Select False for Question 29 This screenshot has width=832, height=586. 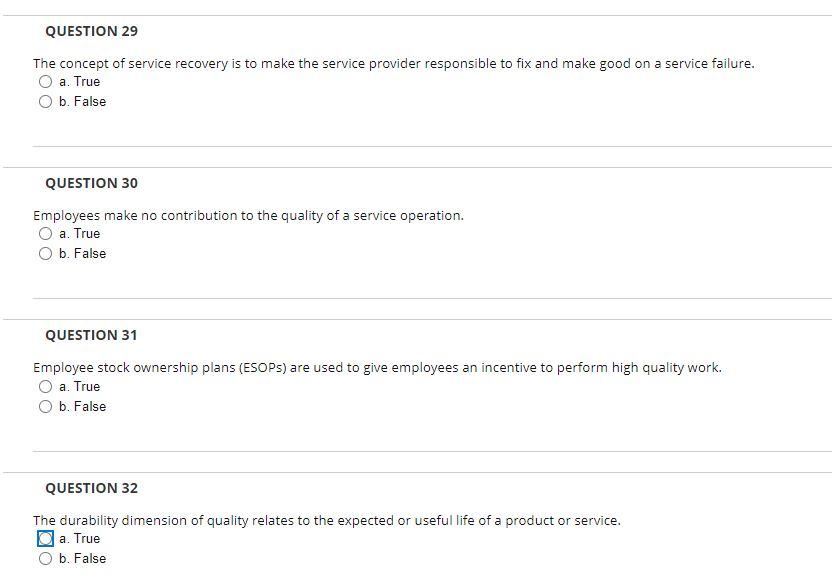click(x=45, y=100)
